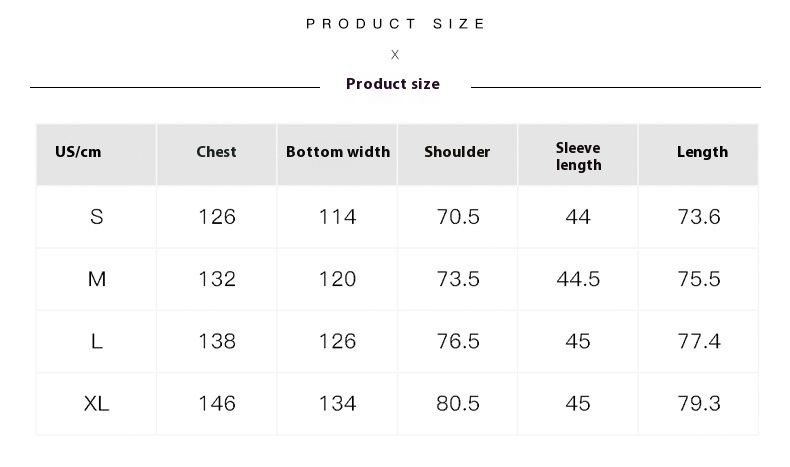Screen dimensions: 790x467
Task: Click the PRODUCT SIZE title text
Action: [x=396, y=23]
